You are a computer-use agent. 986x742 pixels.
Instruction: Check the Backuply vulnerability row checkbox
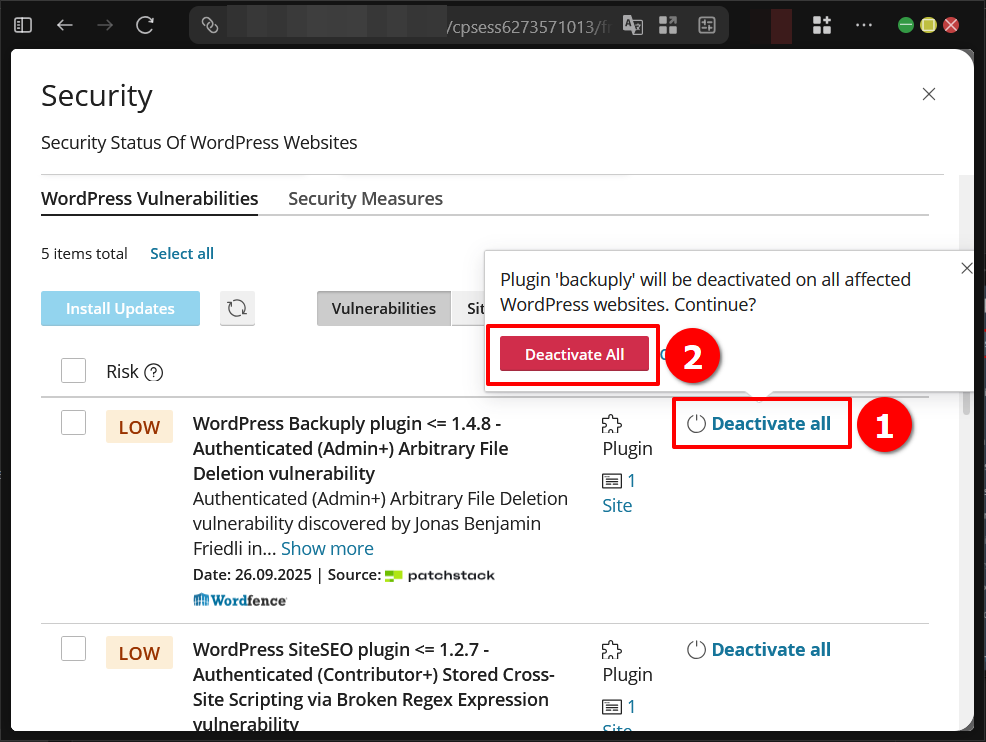(73, 422)
